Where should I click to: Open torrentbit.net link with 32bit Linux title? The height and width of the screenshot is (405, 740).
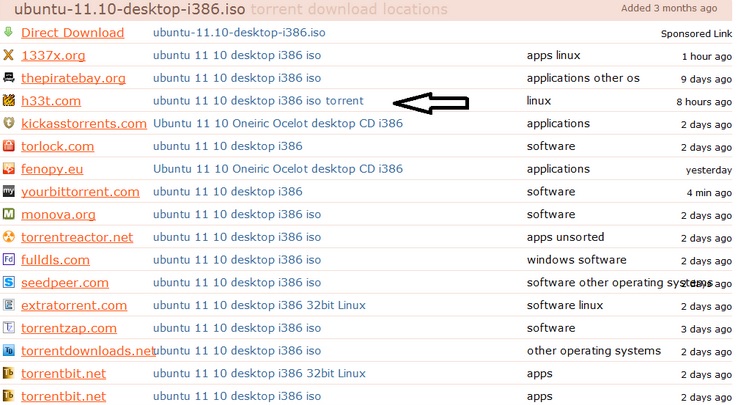[63, 373]
